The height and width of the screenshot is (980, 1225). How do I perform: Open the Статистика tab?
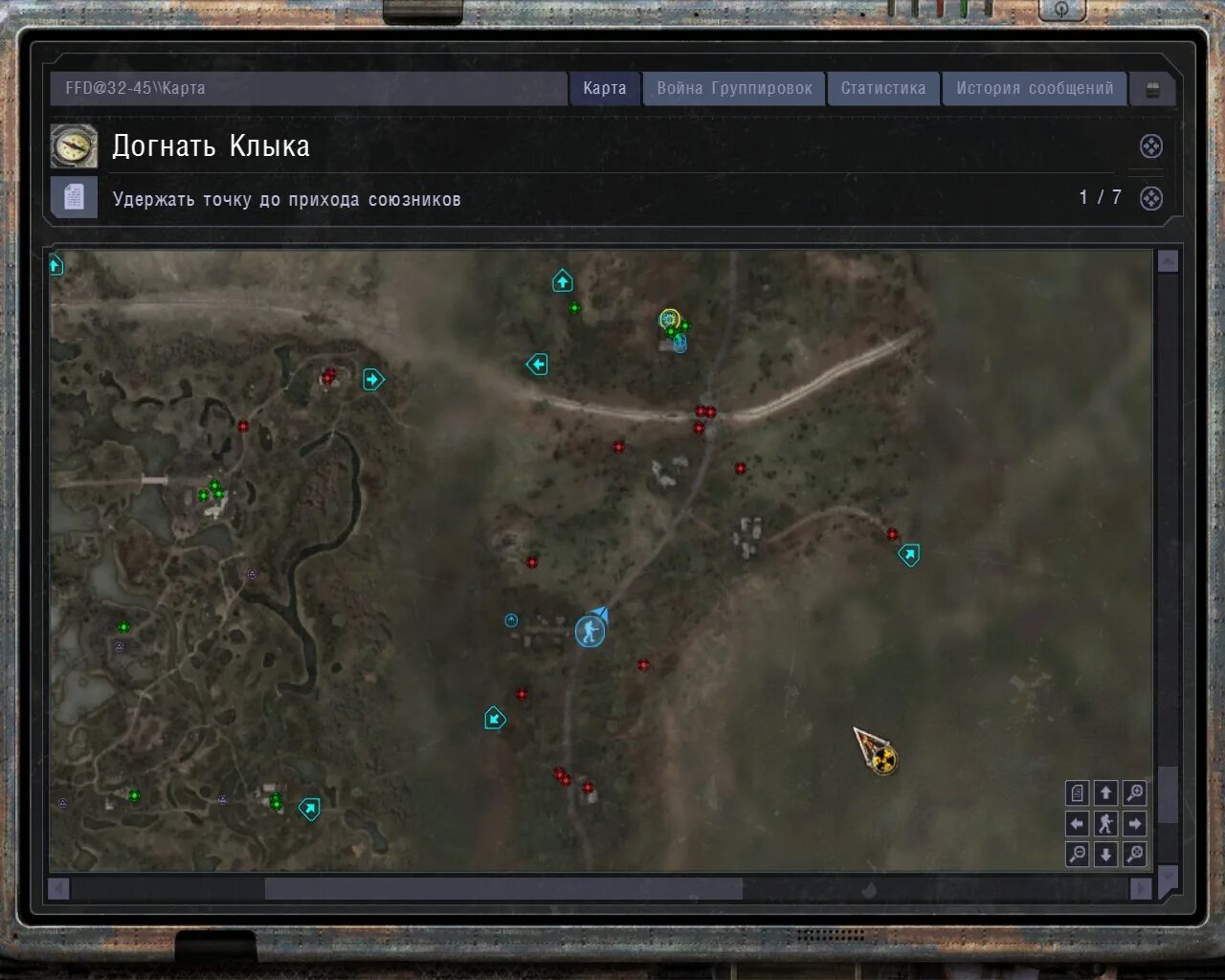pyautogui.click(x=882, y=88)
